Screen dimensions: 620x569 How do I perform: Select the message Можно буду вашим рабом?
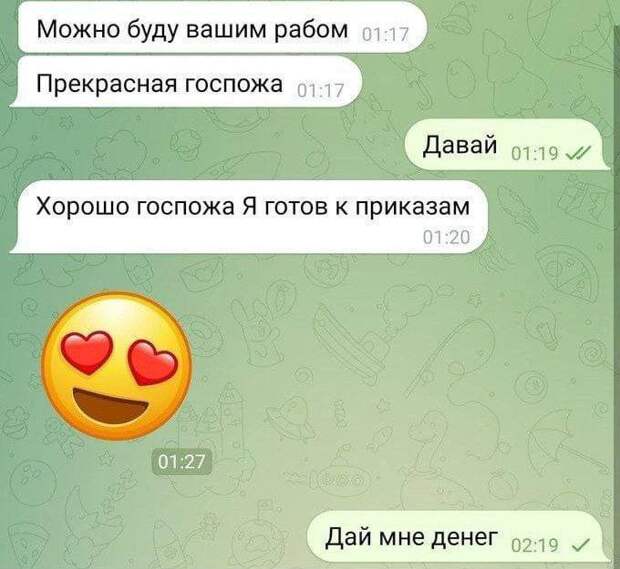(223, 28)
